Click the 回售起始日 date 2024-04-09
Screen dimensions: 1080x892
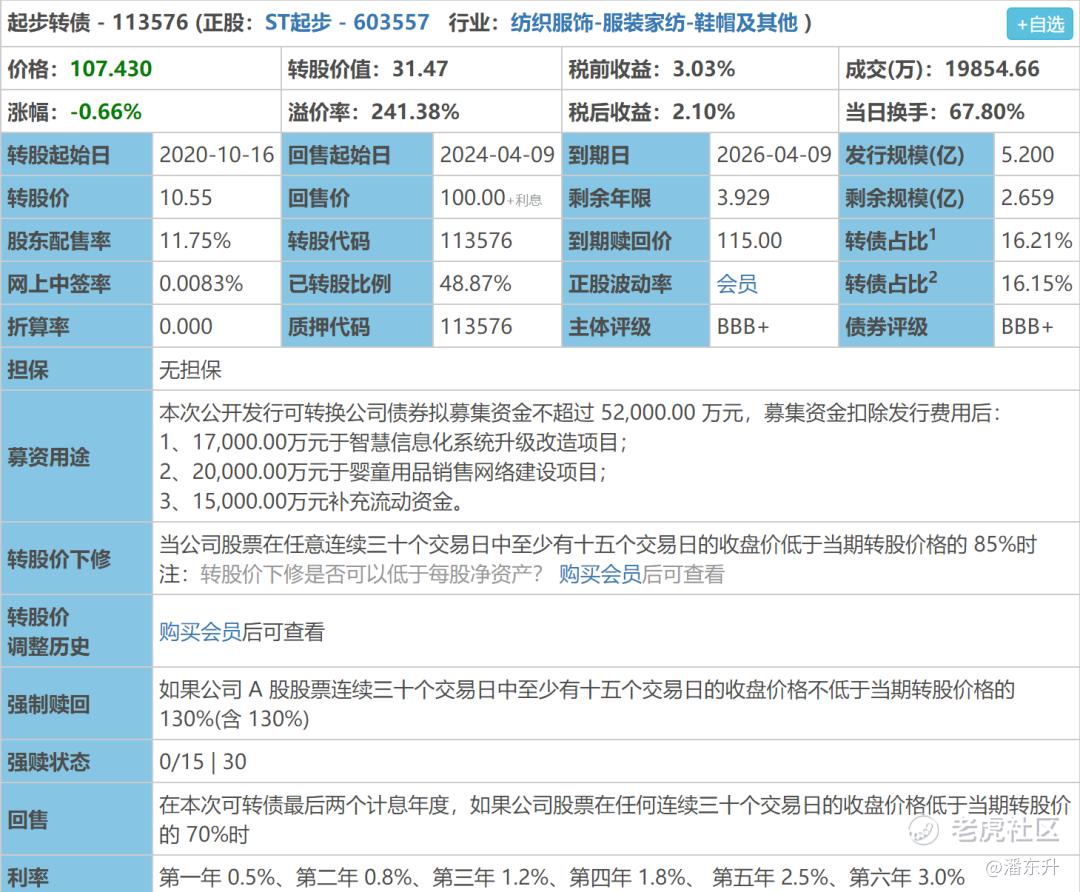click(x=497, y=155)
